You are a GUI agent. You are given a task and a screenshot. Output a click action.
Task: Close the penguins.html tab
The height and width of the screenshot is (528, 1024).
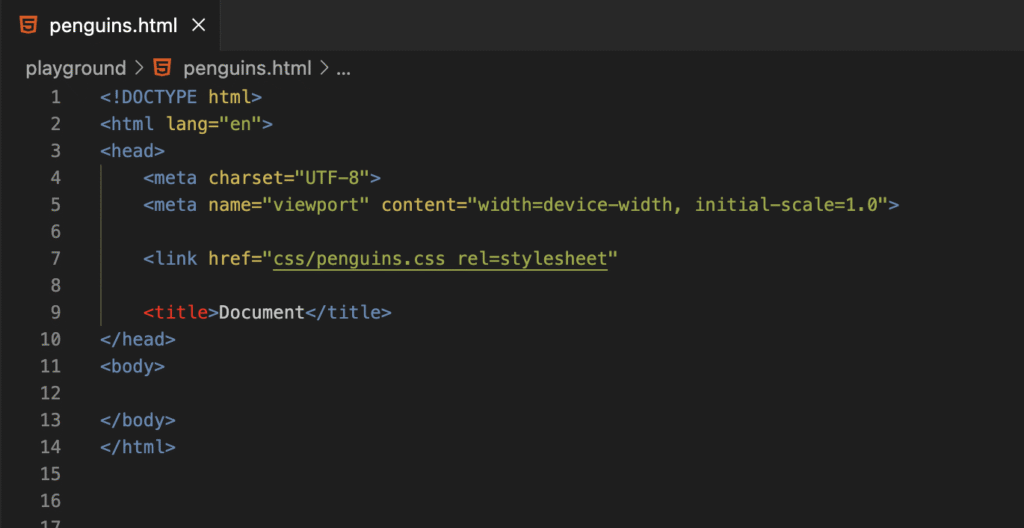click(198, 25)
